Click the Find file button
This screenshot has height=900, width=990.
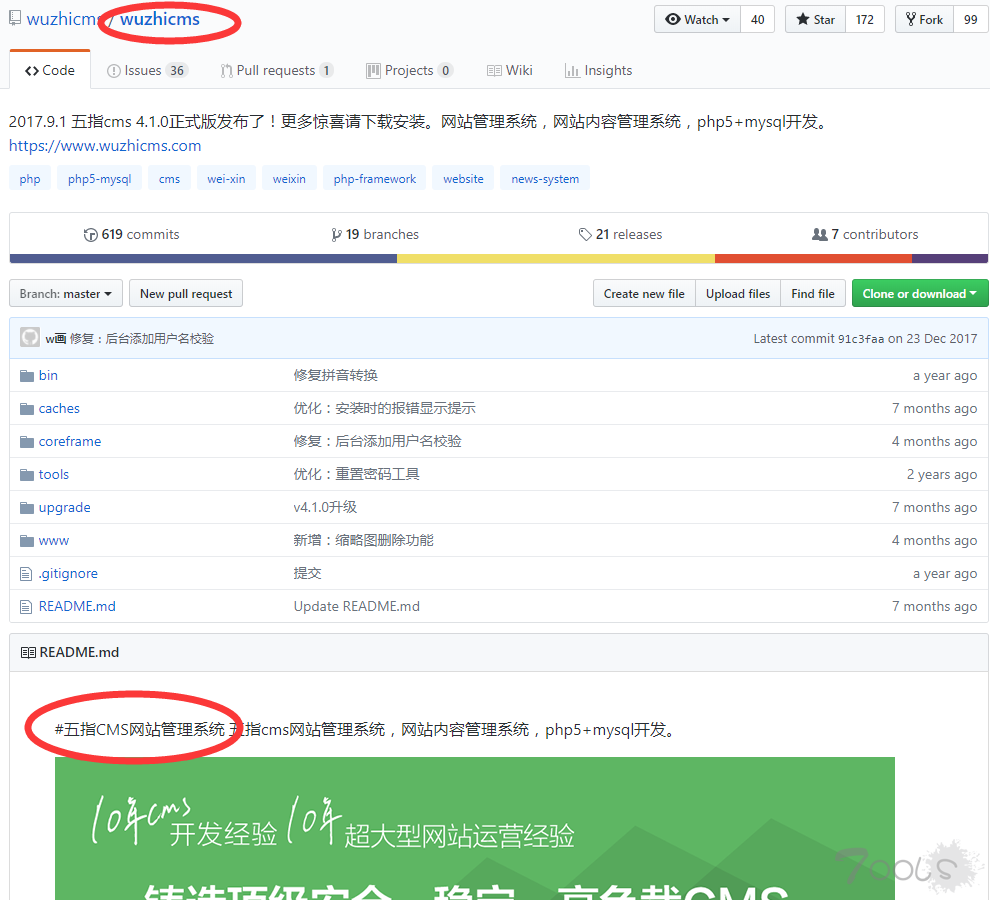click(813, 294)
